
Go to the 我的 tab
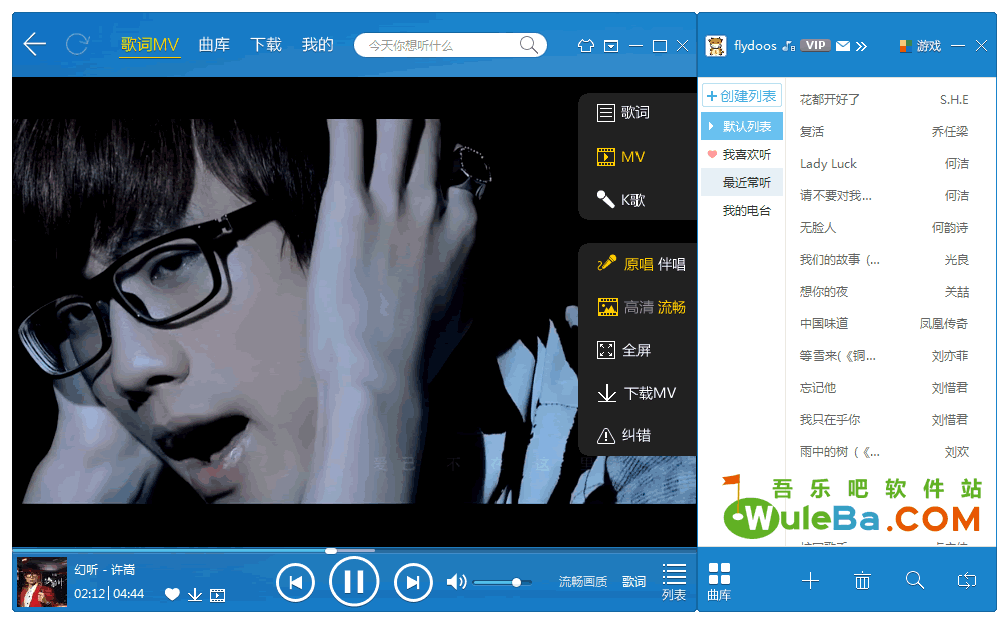[x=318, y=45]
